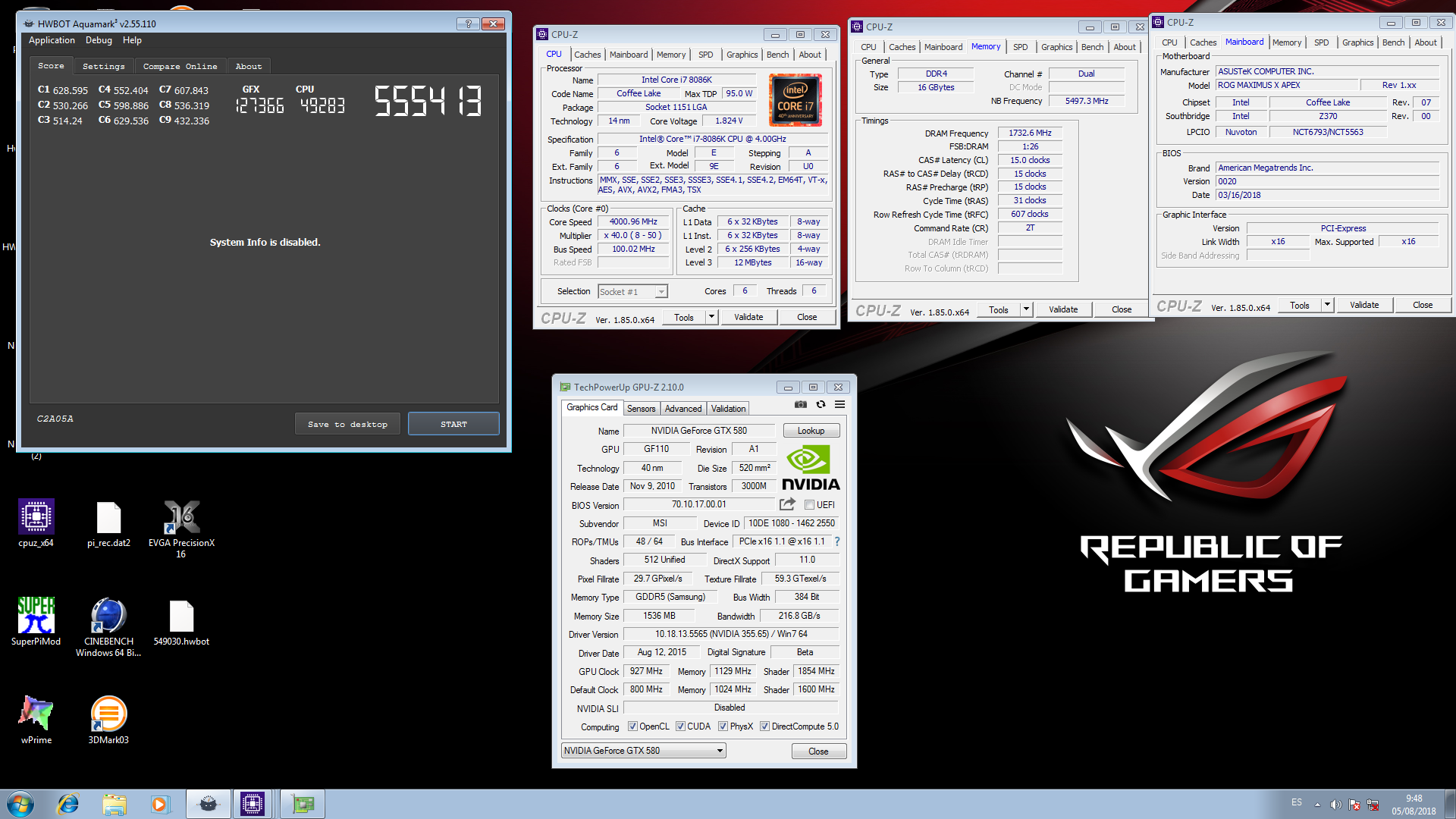Show hidden tray icons arrow
Screen dimensions: 1456x819
pyautogui.click(x=1317, y=805)
